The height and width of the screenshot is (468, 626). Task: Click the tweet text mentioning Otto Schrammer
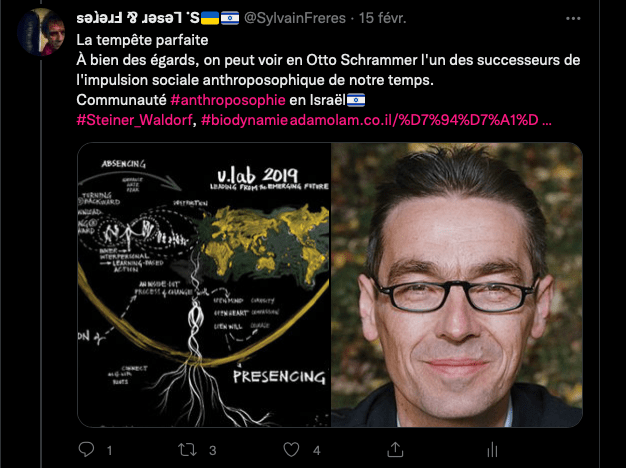tap(328, 70)
